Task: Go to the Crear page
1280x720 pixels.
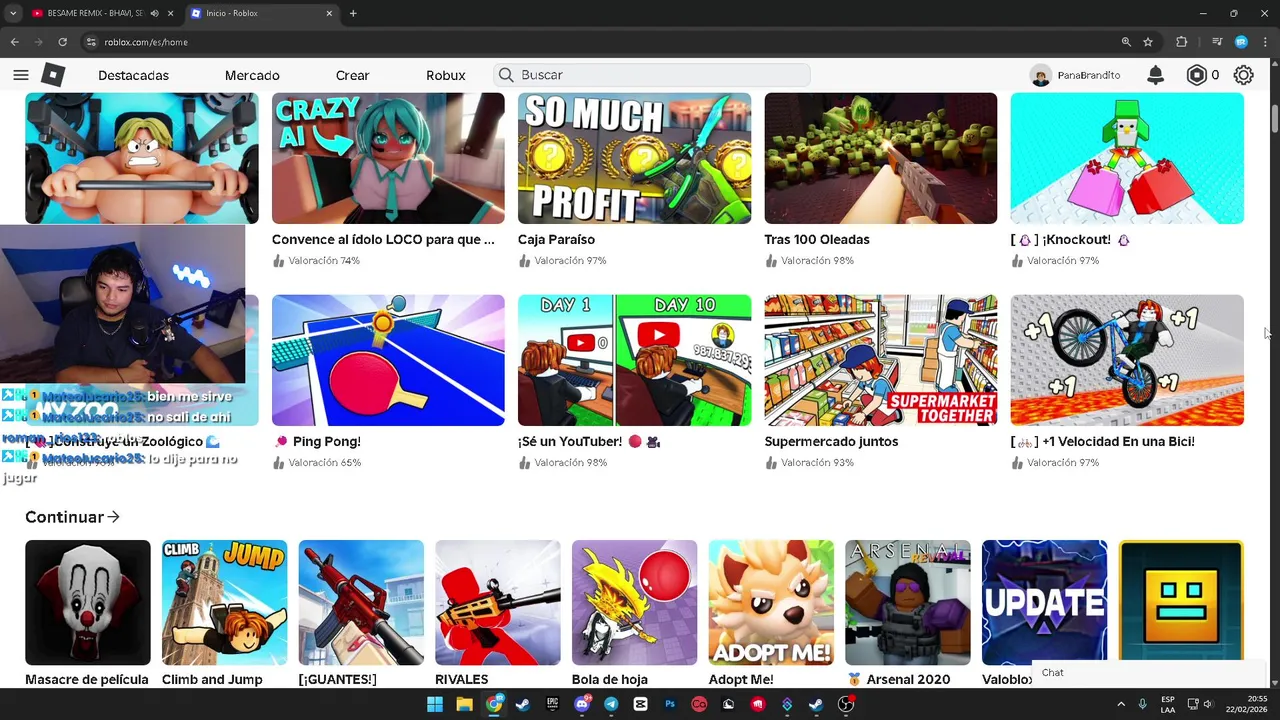Action: 352,75
